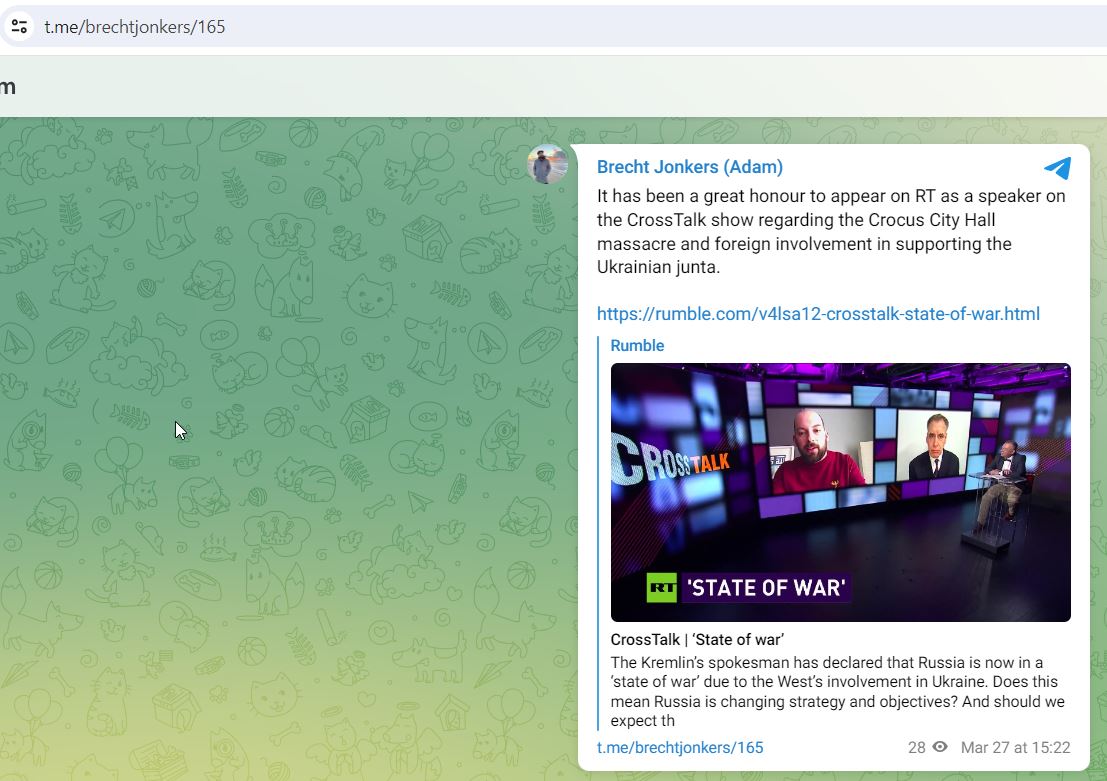Open the CrossTalk State of War video thumbnail

click(x=840, y=492)
